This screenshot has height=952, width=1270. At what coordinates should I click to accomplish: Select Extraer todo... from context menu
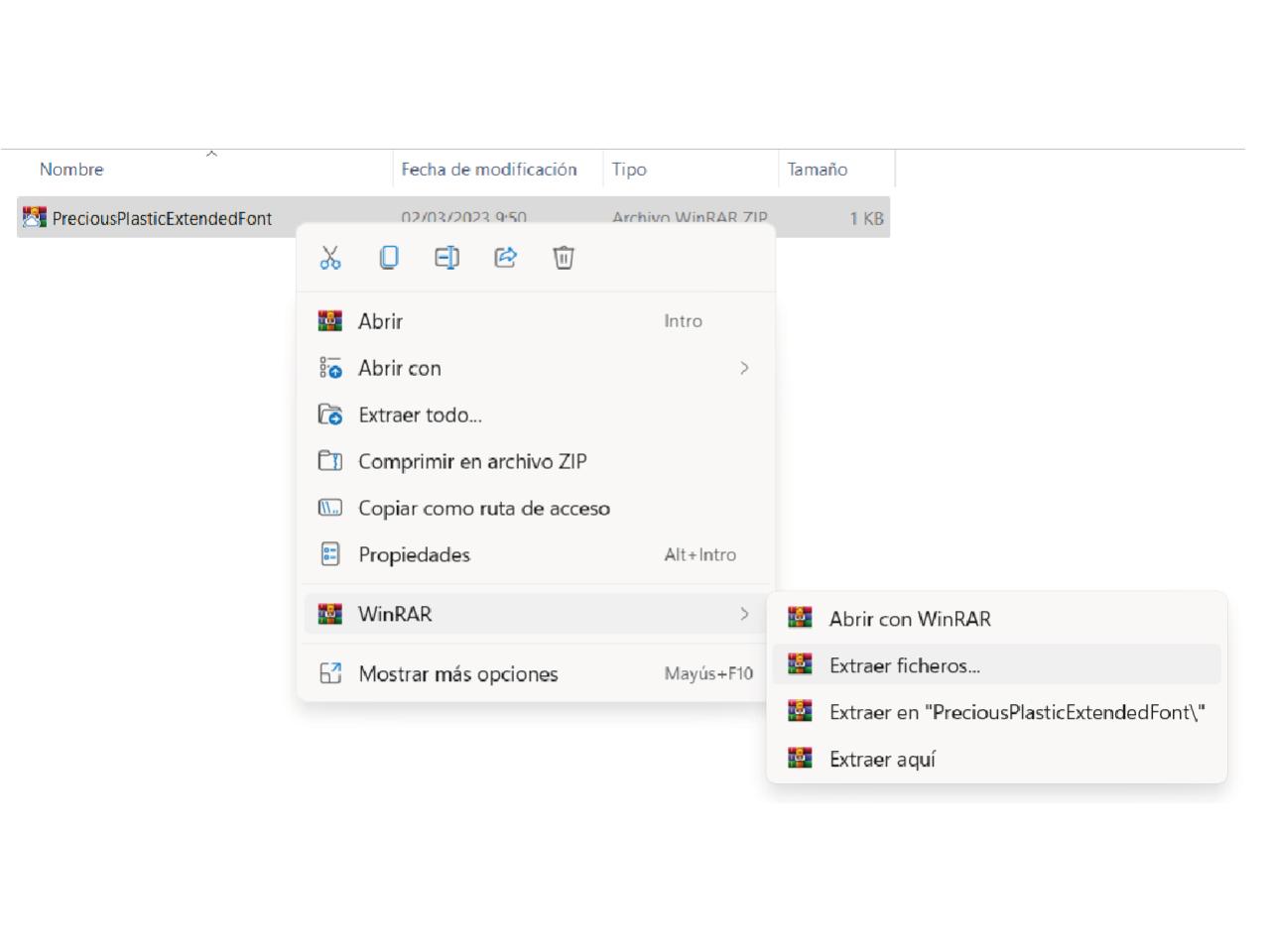420,415
